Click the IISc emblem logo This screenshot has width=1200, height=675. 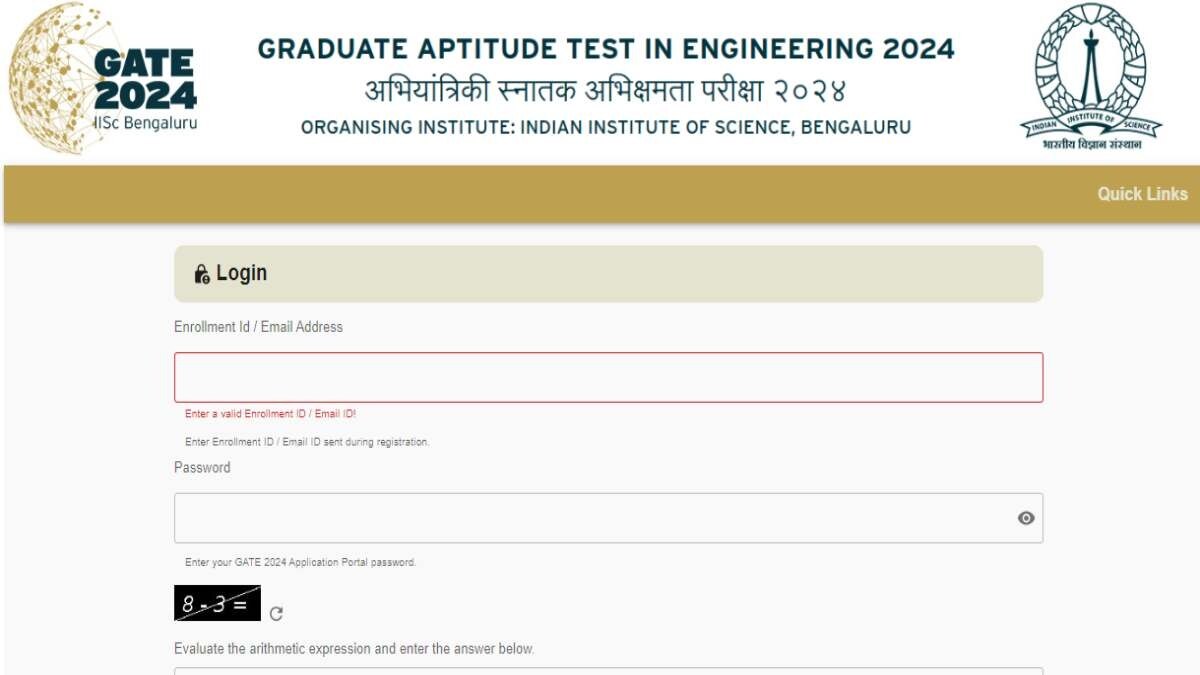click(x=1091, y=77)
